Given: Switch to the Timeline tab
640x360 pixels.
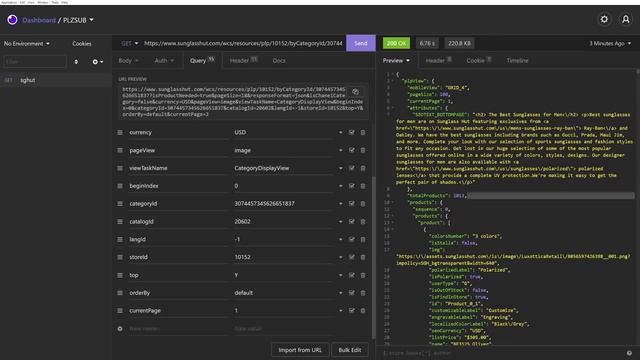Looking at the screenshot, I should point(517,60).
